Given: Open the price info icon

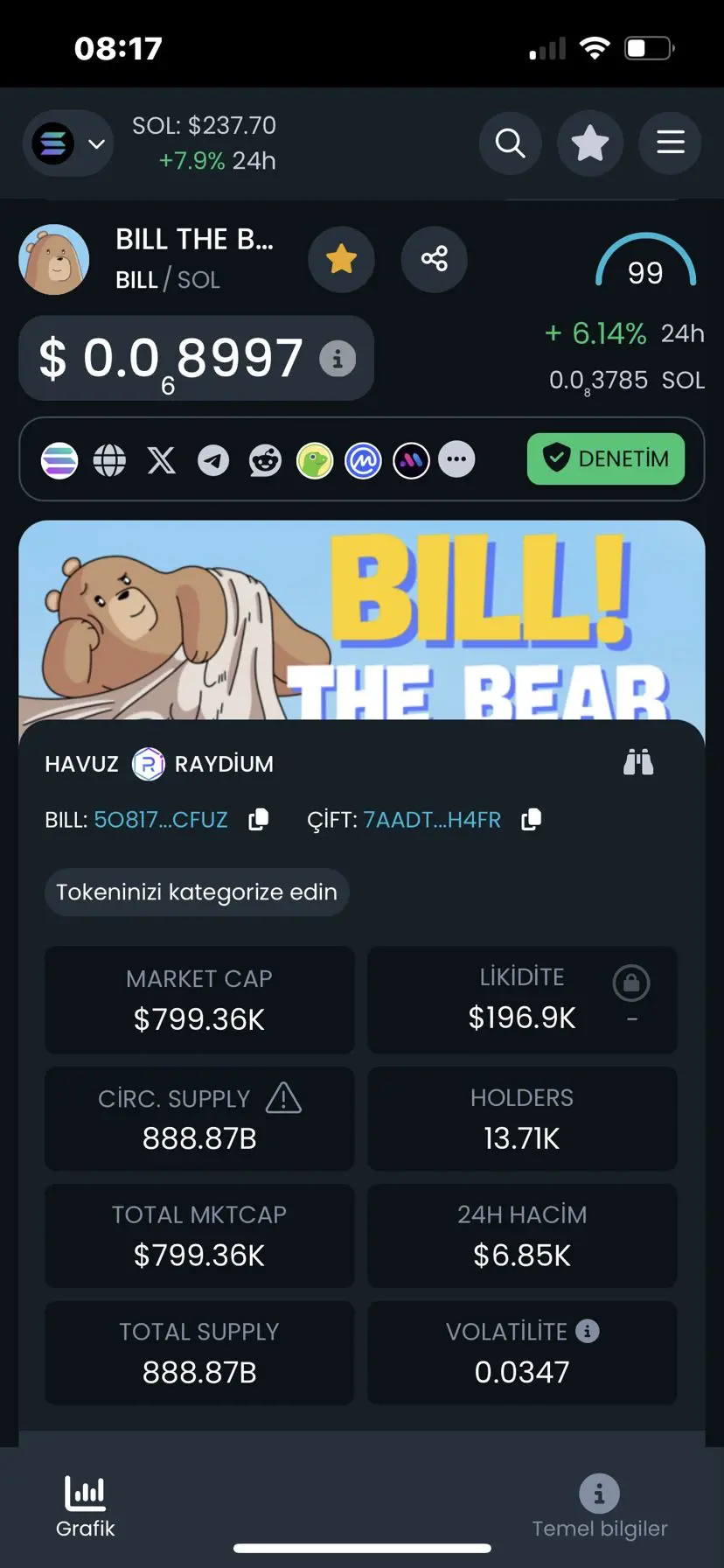Looking at the screenshot, I should (338, 358).
